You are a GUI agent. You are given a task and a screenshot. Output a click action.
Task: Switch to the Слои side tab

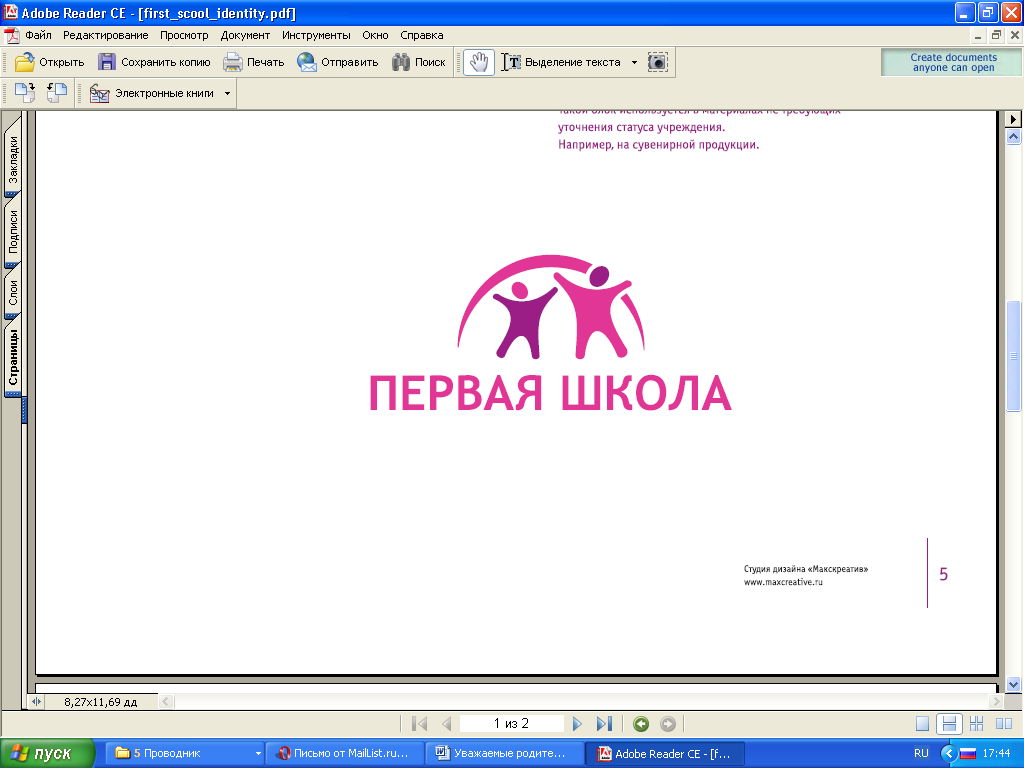(13, 293)
